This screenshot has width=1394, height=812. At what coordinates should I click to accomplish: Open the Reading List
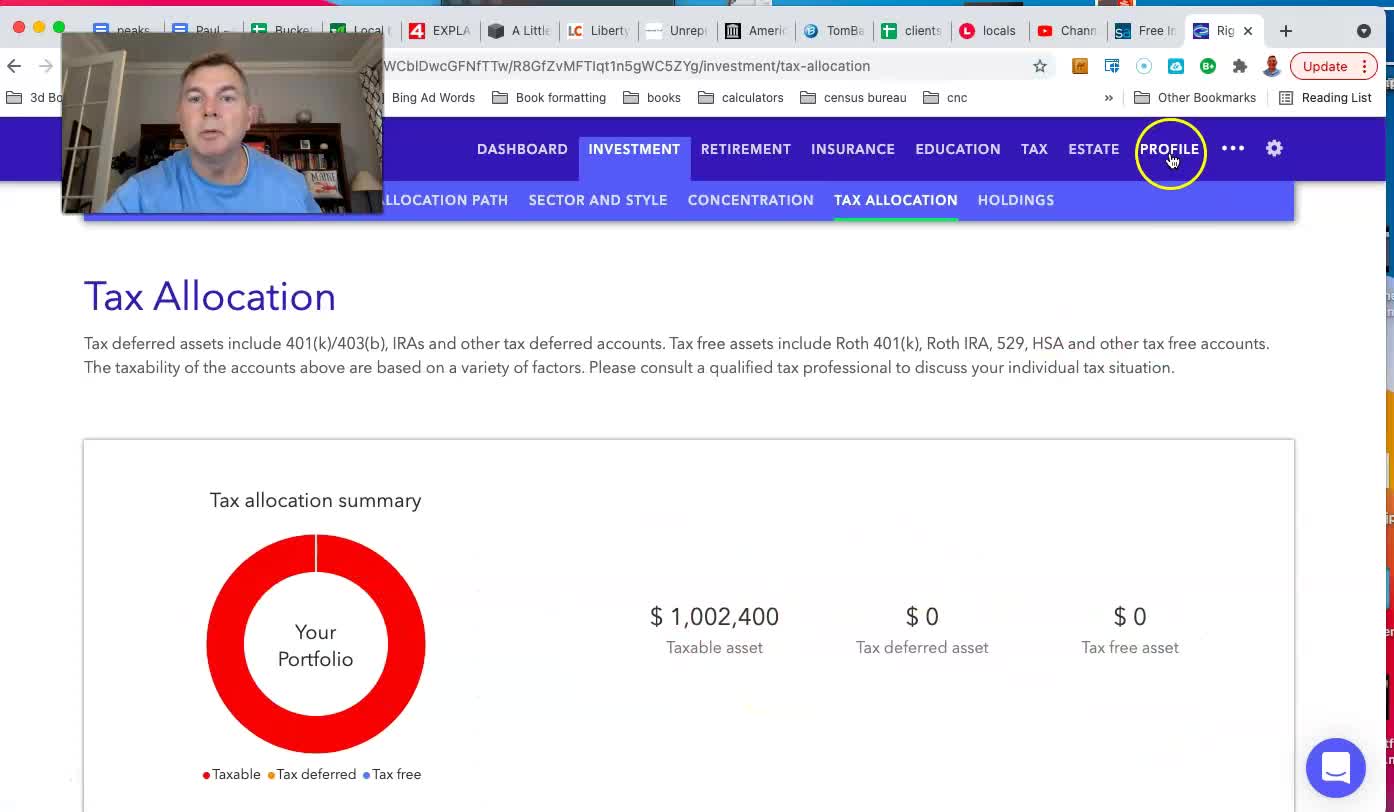(x=1325, y=98)
